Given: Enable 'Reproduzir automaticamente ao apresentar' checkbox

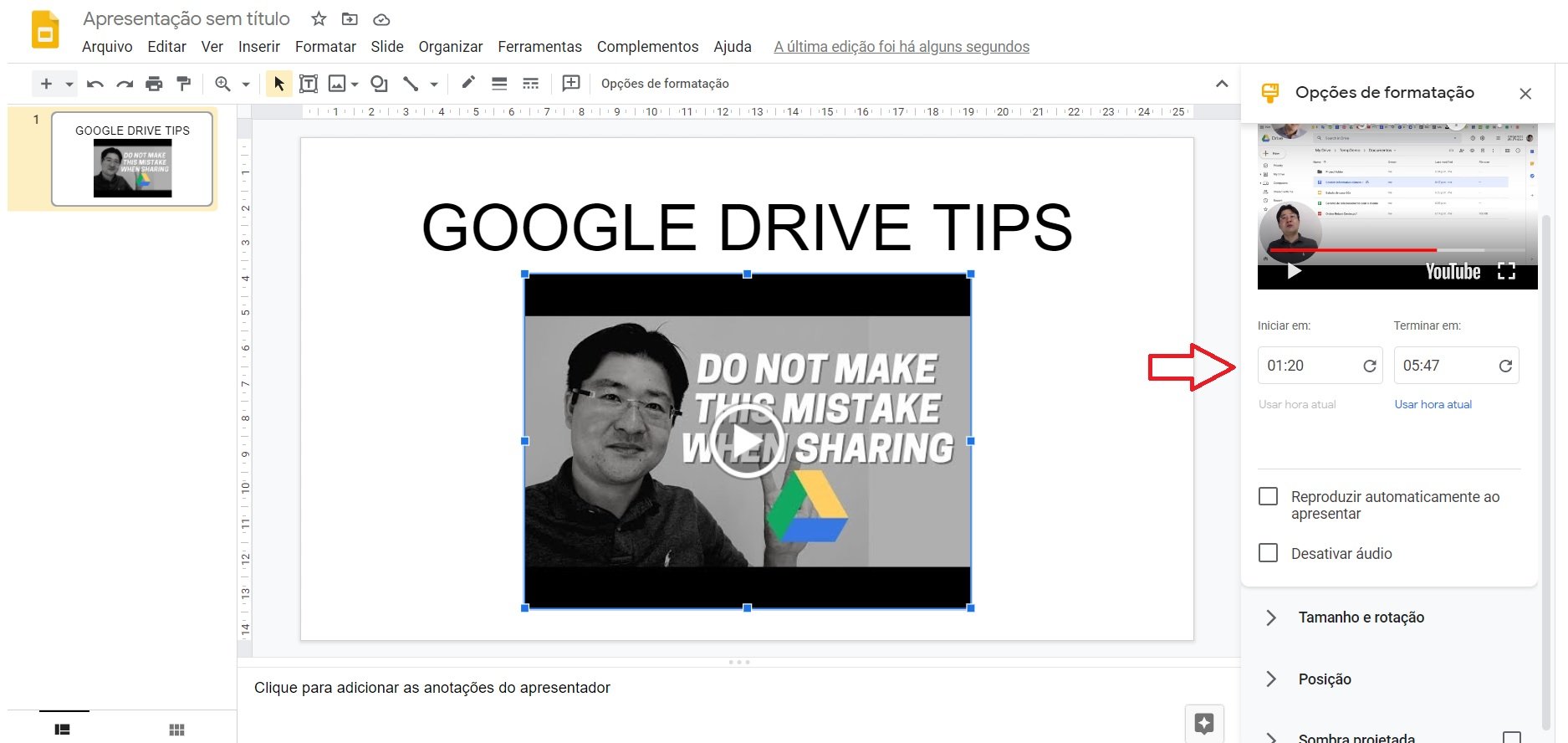Looking at the screenshot, I should pyautogui.click(x=1268, y=496).
